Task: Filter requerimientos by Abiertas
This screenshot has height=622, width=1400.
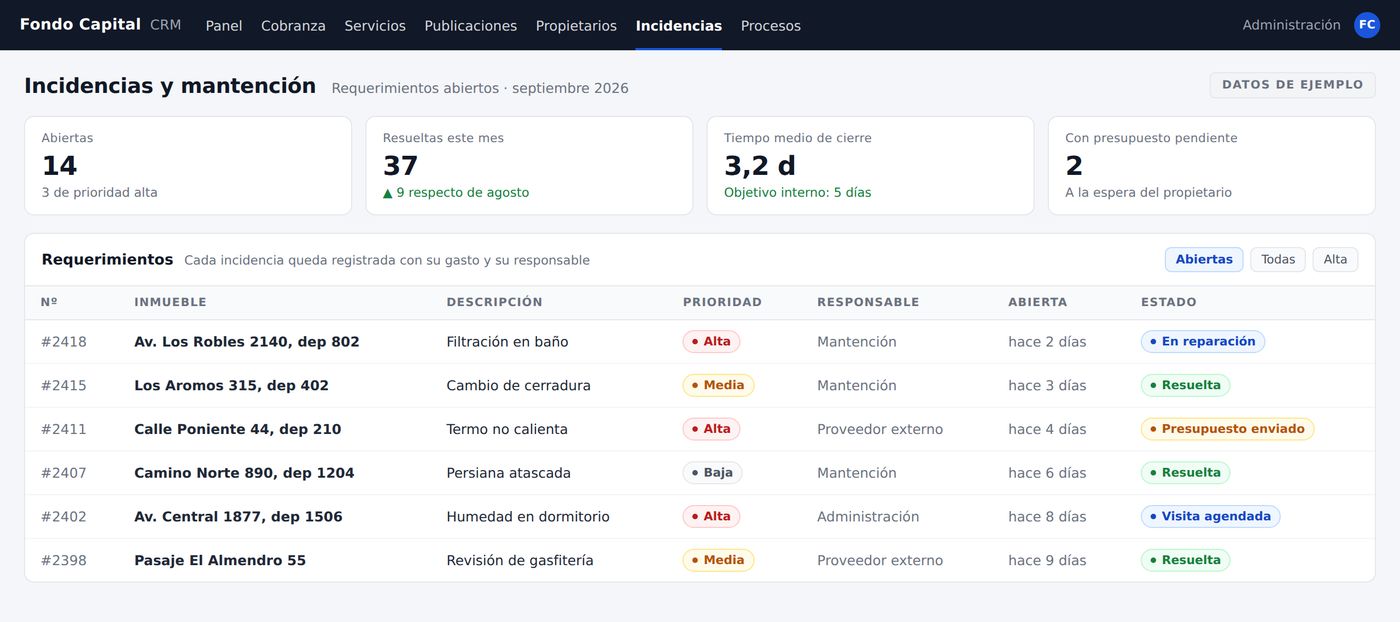Action: point(1204,260)
